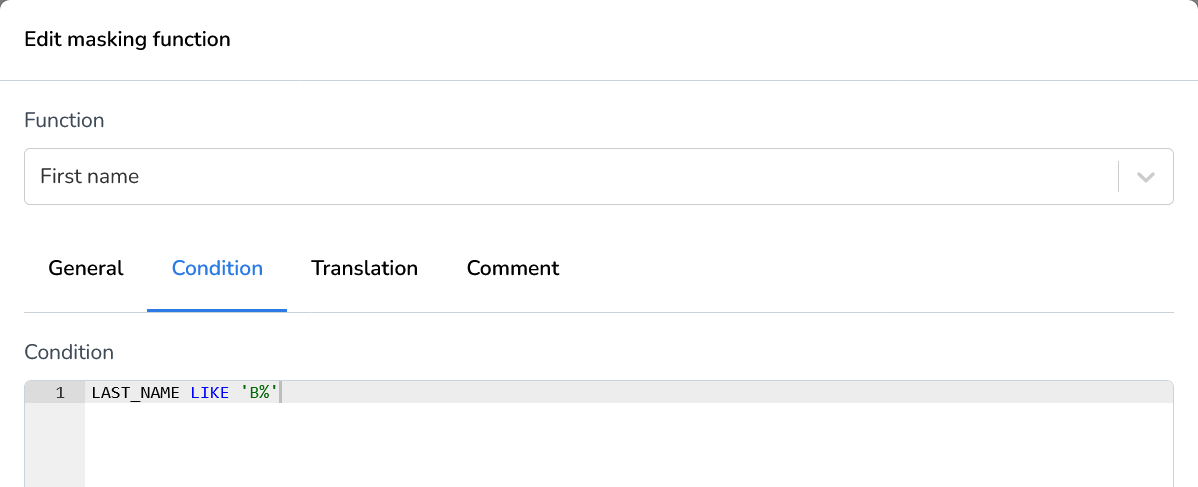Open the Translation tab
Image resolution: width=1198 pixels, height=487 pixels.
(x=364, y=268)
